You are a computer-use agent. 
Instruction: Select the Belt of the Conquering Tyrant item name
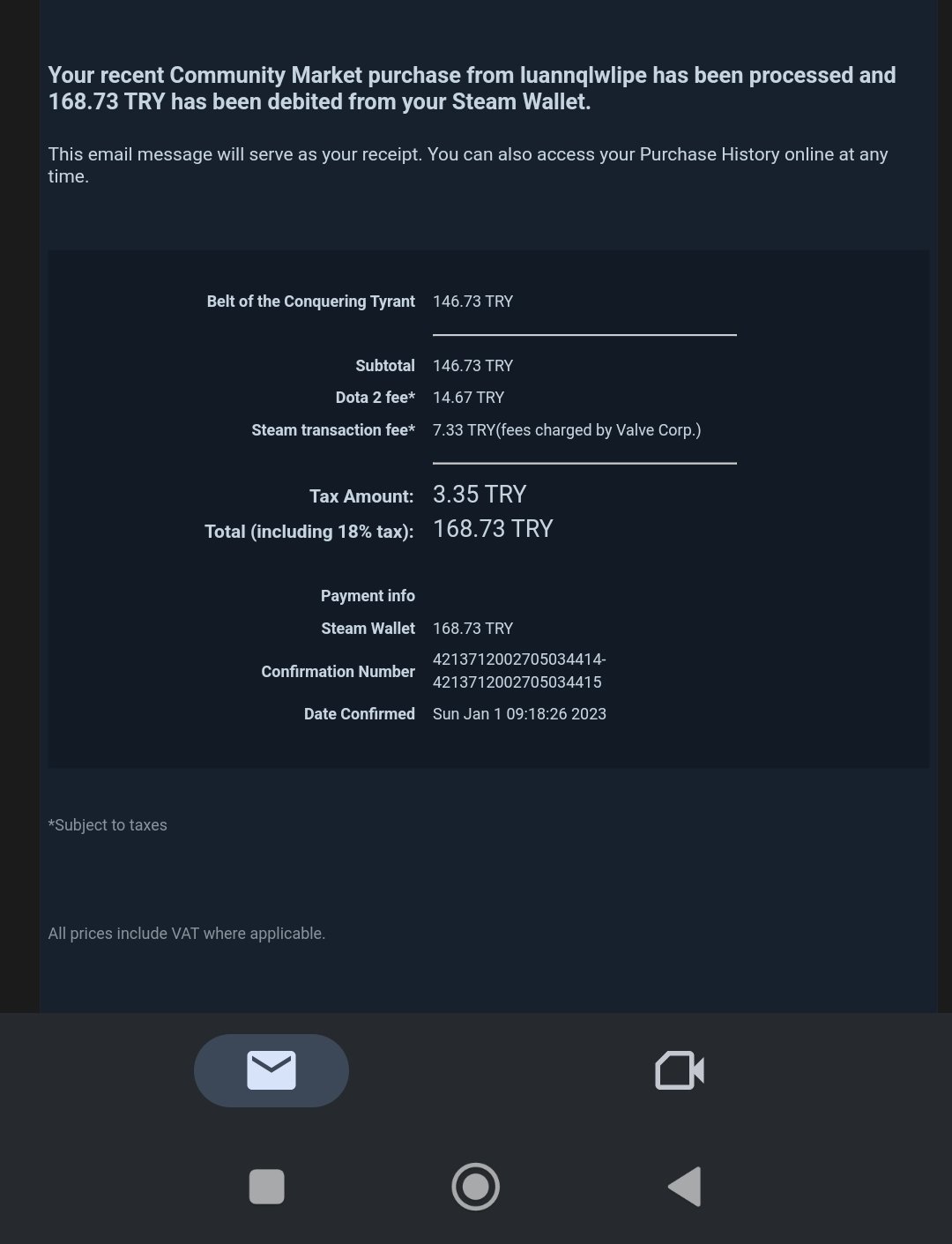[x=310, y=302]
